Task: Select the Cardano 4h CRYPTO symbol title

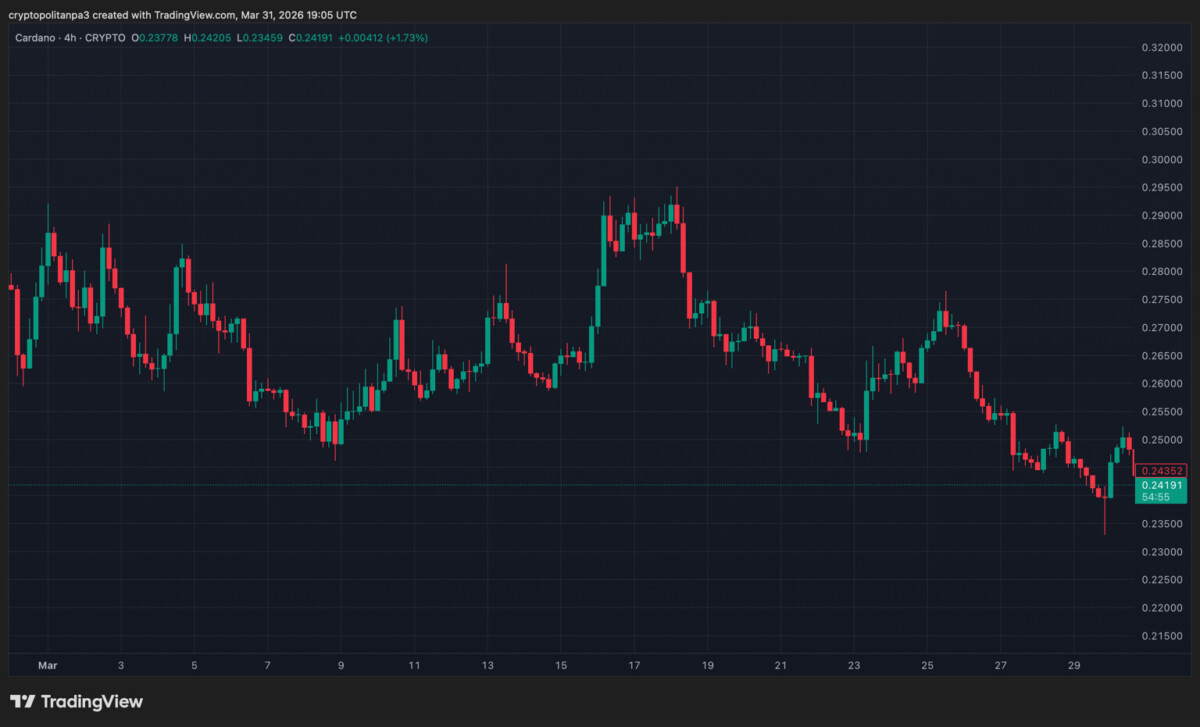Action: coord(70,38)
